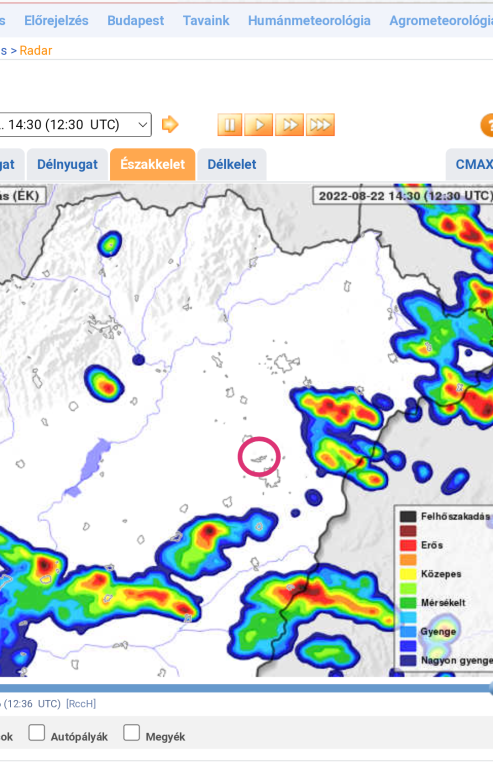Click the double-arrow fast forward button

pos(290,125)
